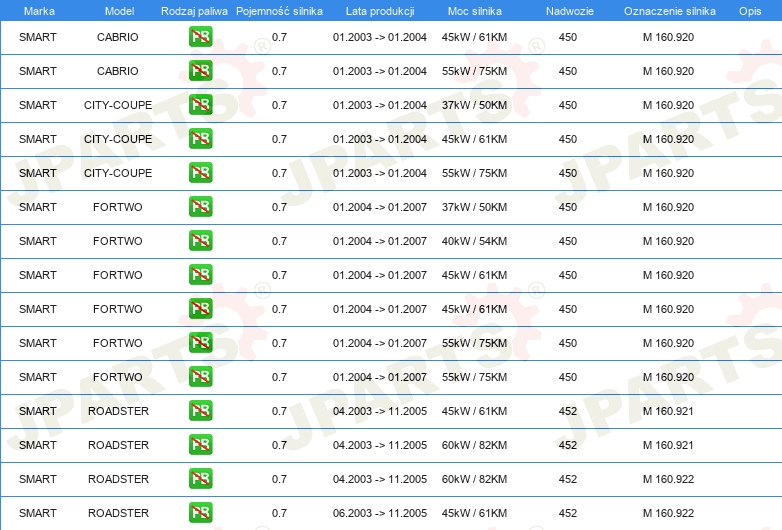Image resolution: width=782 pixels, height=530 pixels.
Task: Select the fuel icon in CITY-COUPE 45kW / 61KM row
Action: (200, 139)
